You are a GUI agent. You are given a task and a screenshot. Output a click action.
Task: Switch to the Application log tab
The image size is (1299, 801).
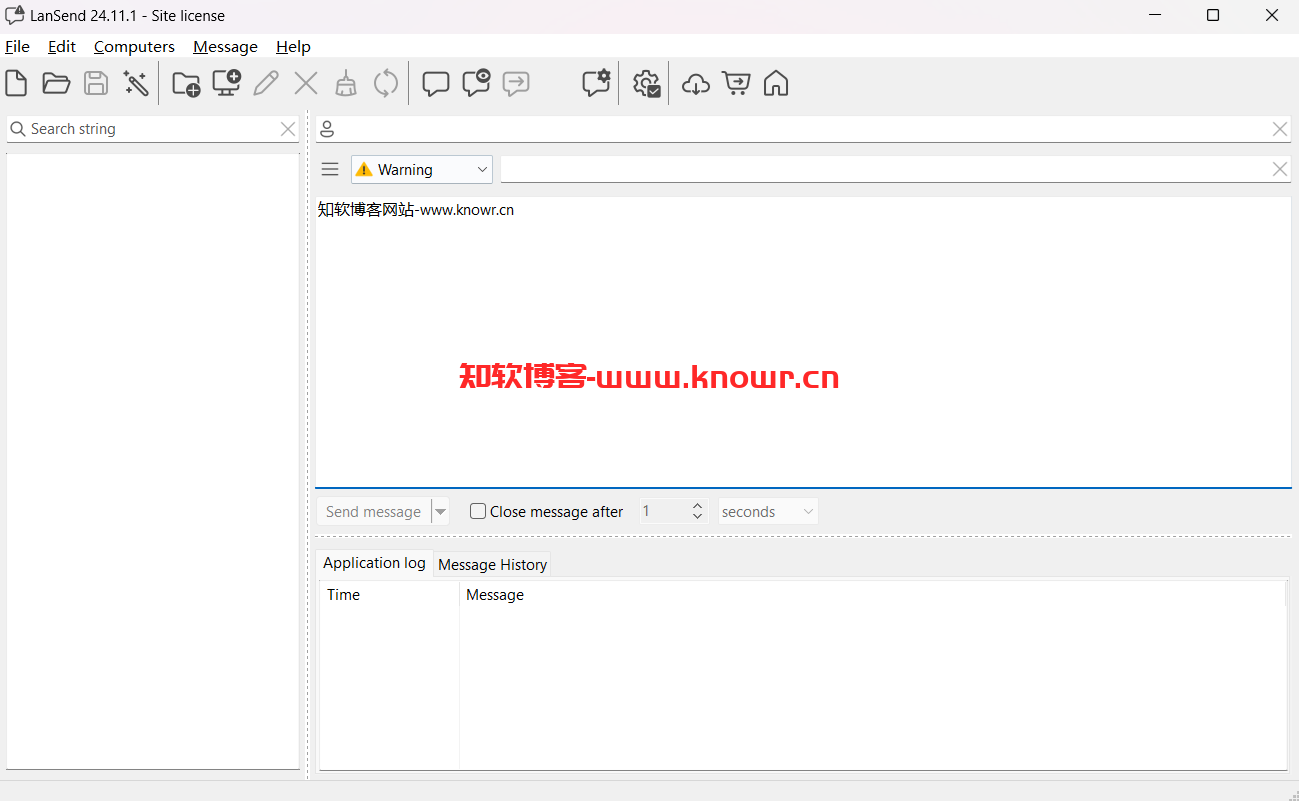tap(374, 563)
